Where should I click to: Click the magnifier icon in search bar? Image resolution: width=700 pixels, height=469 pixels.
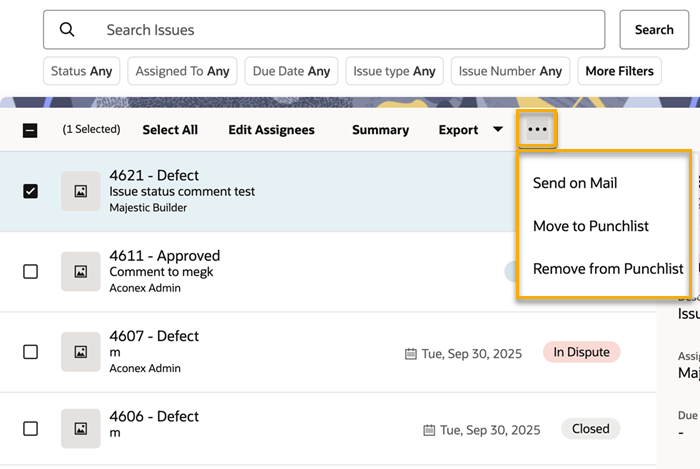tap(68, 30)
